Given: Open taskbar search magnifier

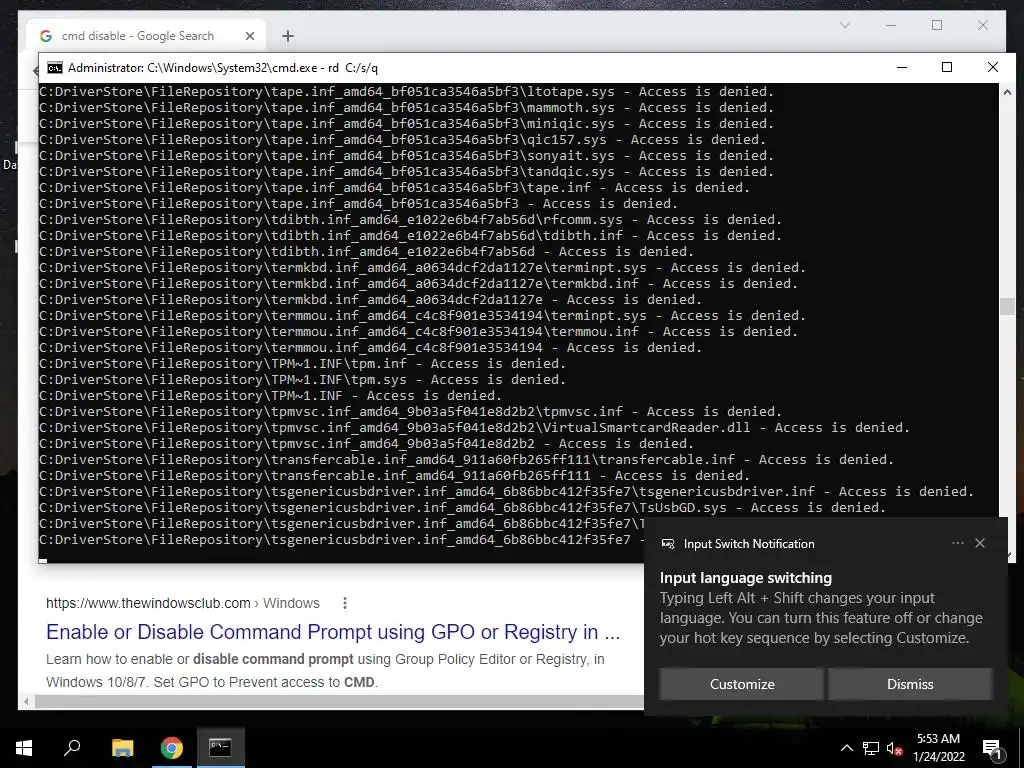Looking at the screenshot, I should pyautogui.click(x=72, y=748).
